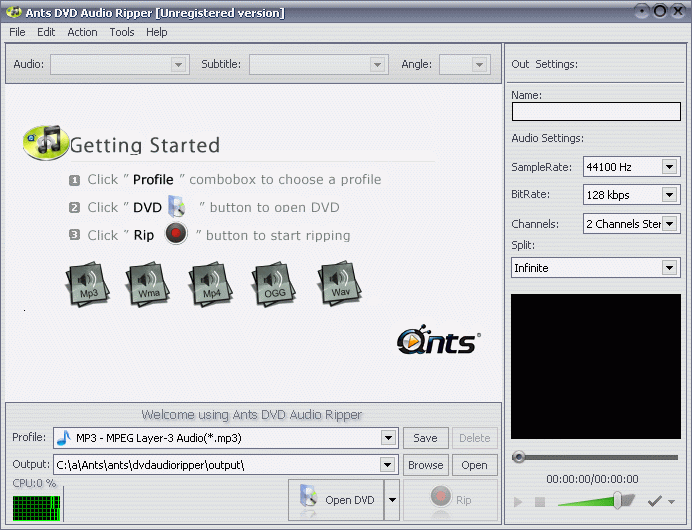Click the DVD disc icon in Getting Started

pyautogui.click(x=177, y=206)
